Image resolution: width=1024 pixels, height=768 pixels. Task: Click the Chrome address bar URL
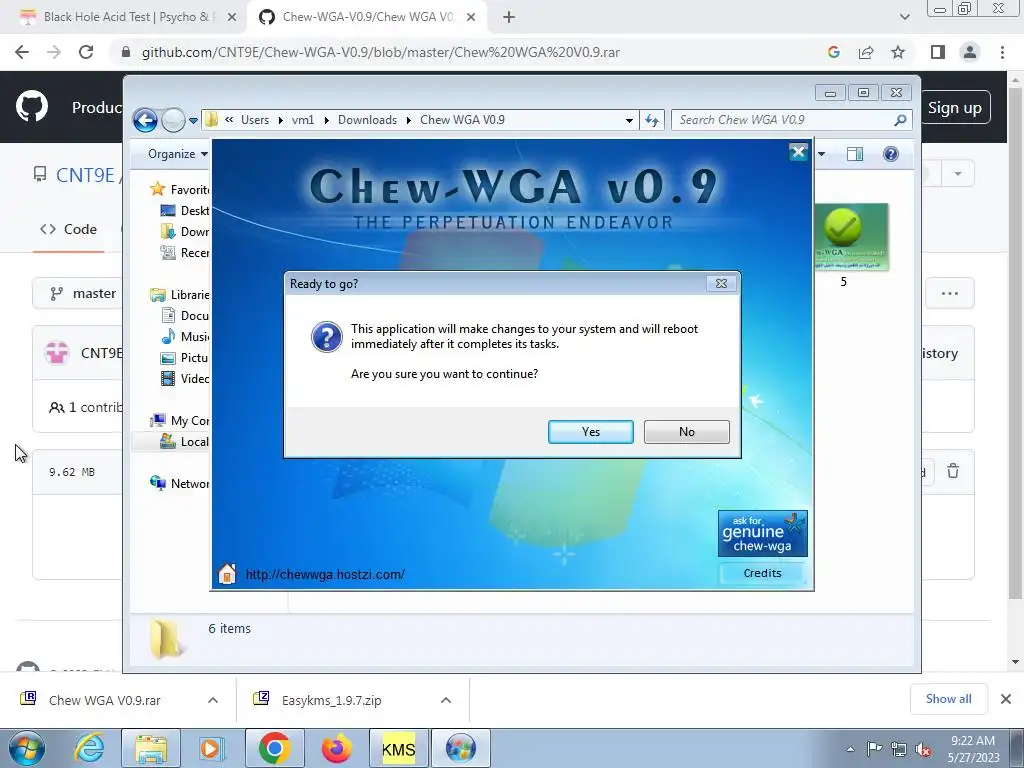pyautogui.click(x=381, y=52)
